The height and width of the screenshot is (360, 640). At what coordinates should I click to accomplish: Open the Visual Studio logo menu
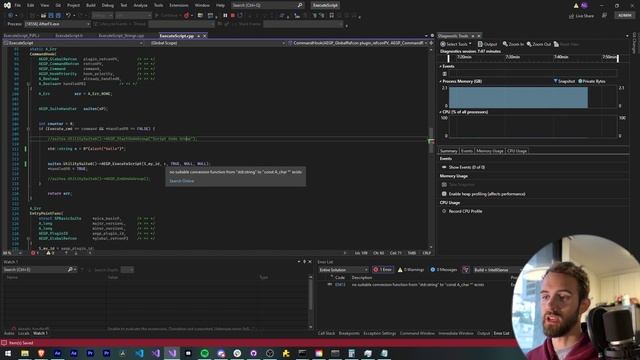[x=7, y=5]
